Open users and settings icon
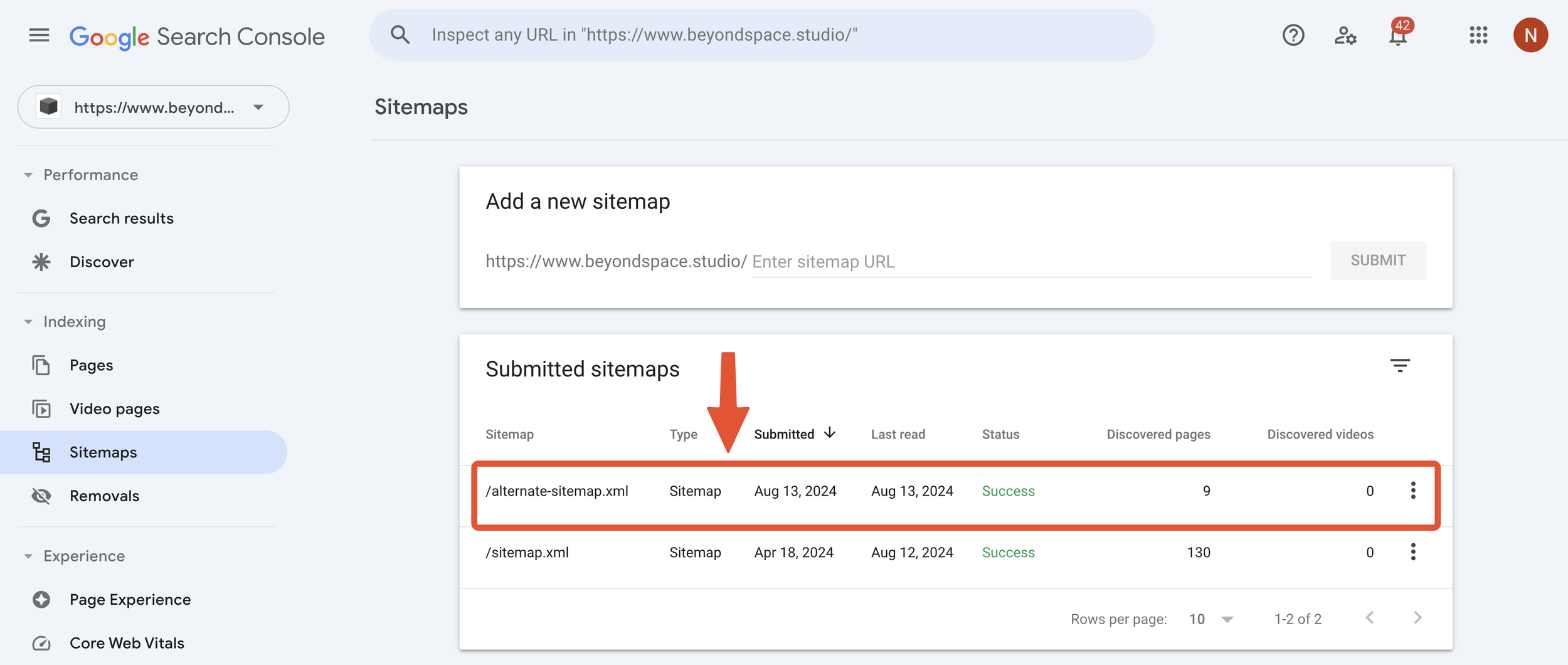The width and height of the screenshot is (1568, 665). pos(1345,35)
